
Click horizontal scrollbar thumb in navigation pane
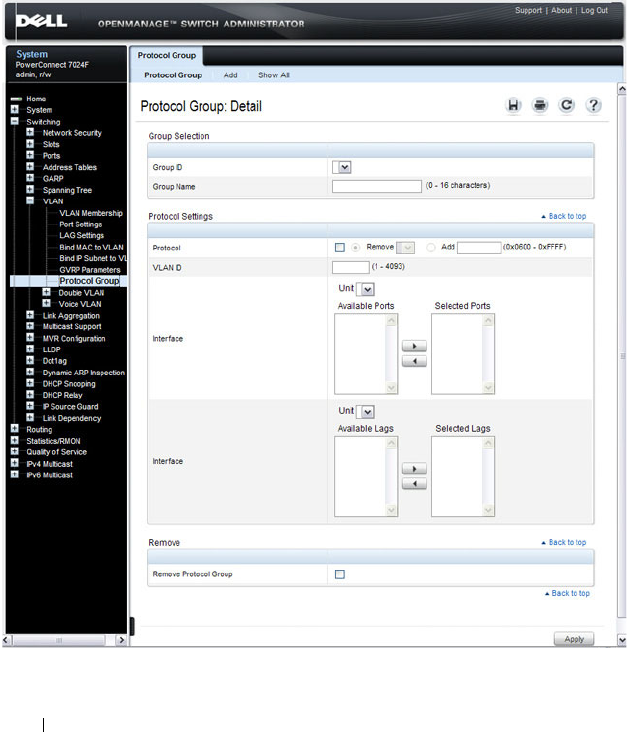pos(59,640)
